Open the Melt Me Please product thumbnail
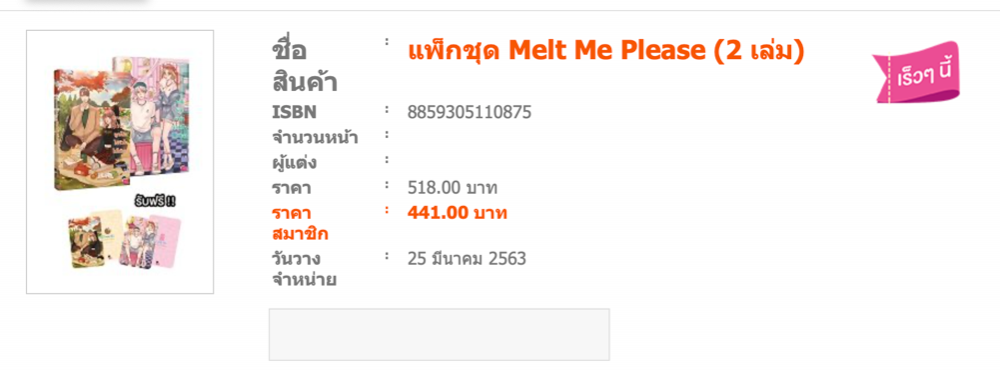This screenshot has height=370, width=1000. [120, 162]
